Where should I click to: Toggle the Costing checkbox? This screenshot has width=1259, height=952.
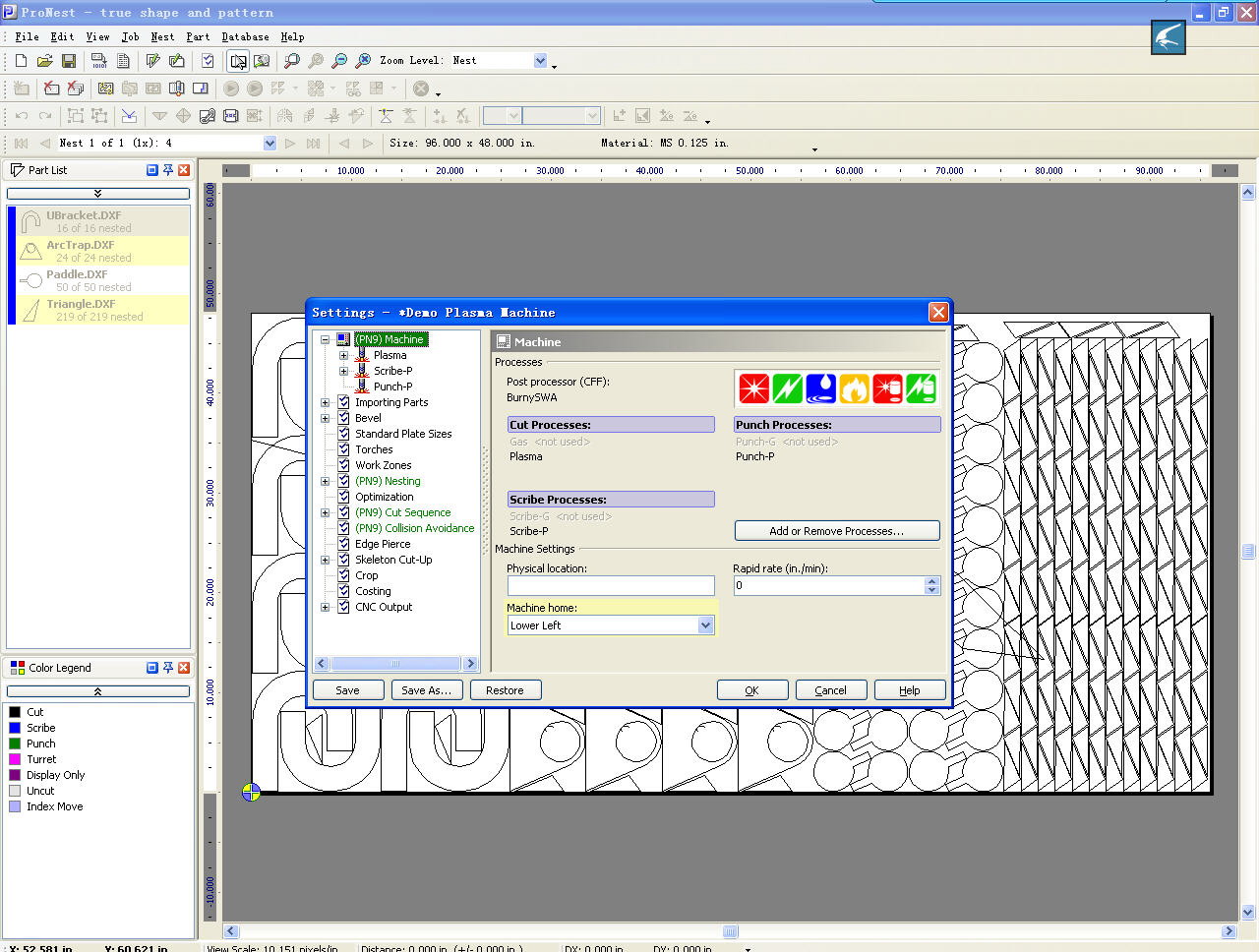coord(343,591)
